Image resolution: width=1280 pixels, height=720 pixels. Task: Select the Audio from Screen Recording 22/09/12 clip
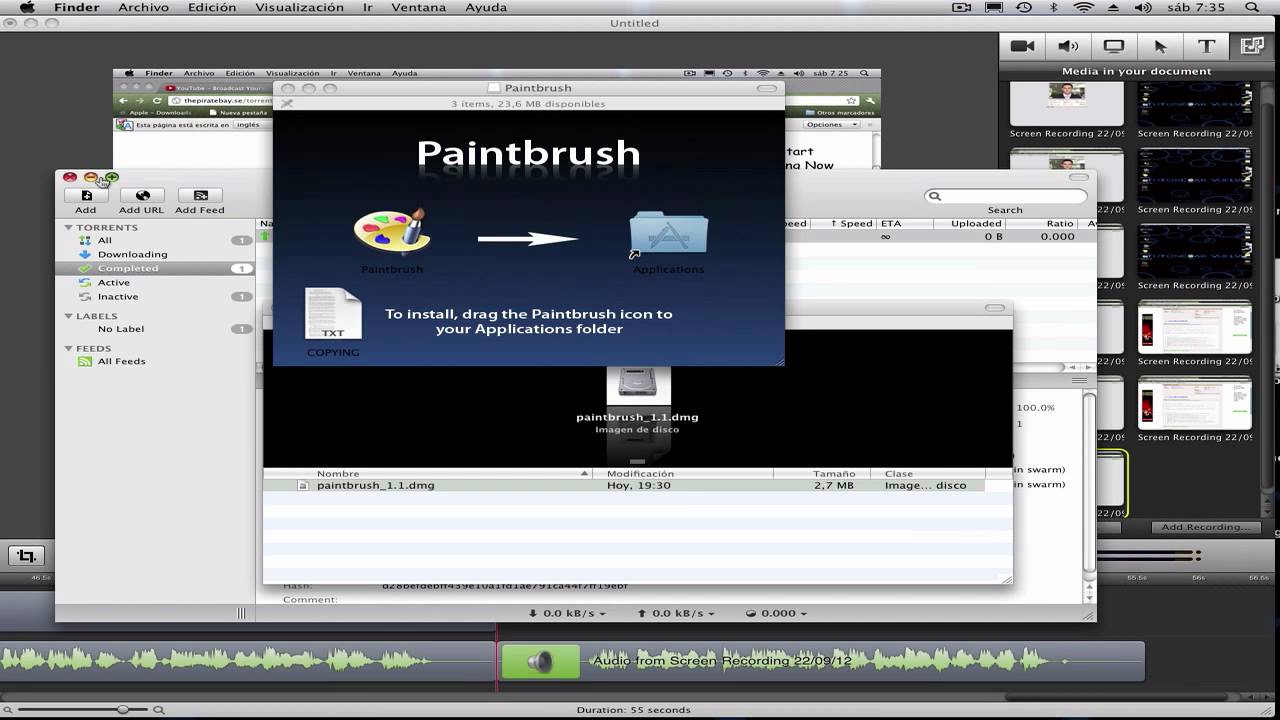coord(820,661)
